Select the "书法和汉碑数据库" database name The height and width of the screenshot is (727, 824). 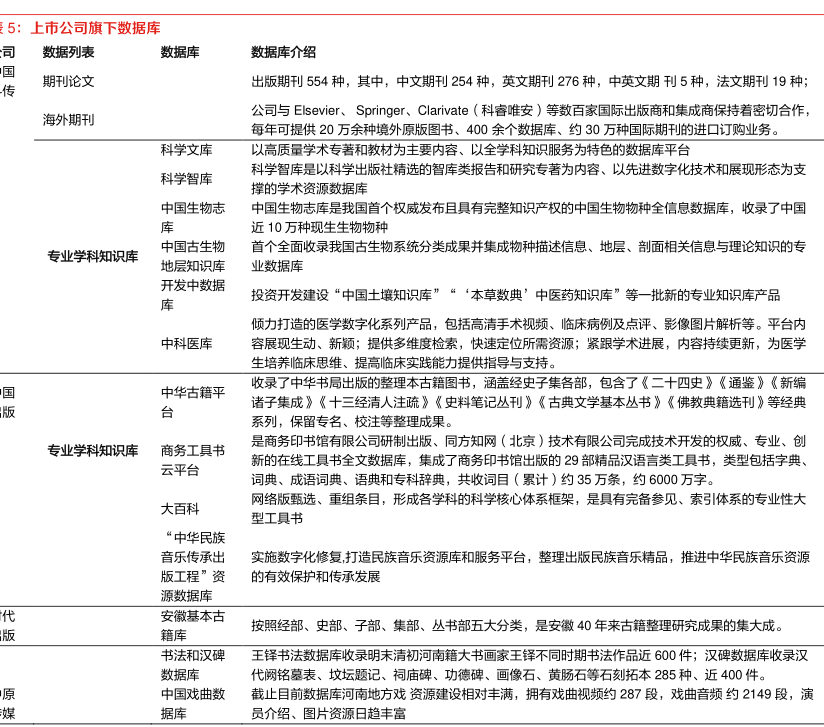(193, 665)
